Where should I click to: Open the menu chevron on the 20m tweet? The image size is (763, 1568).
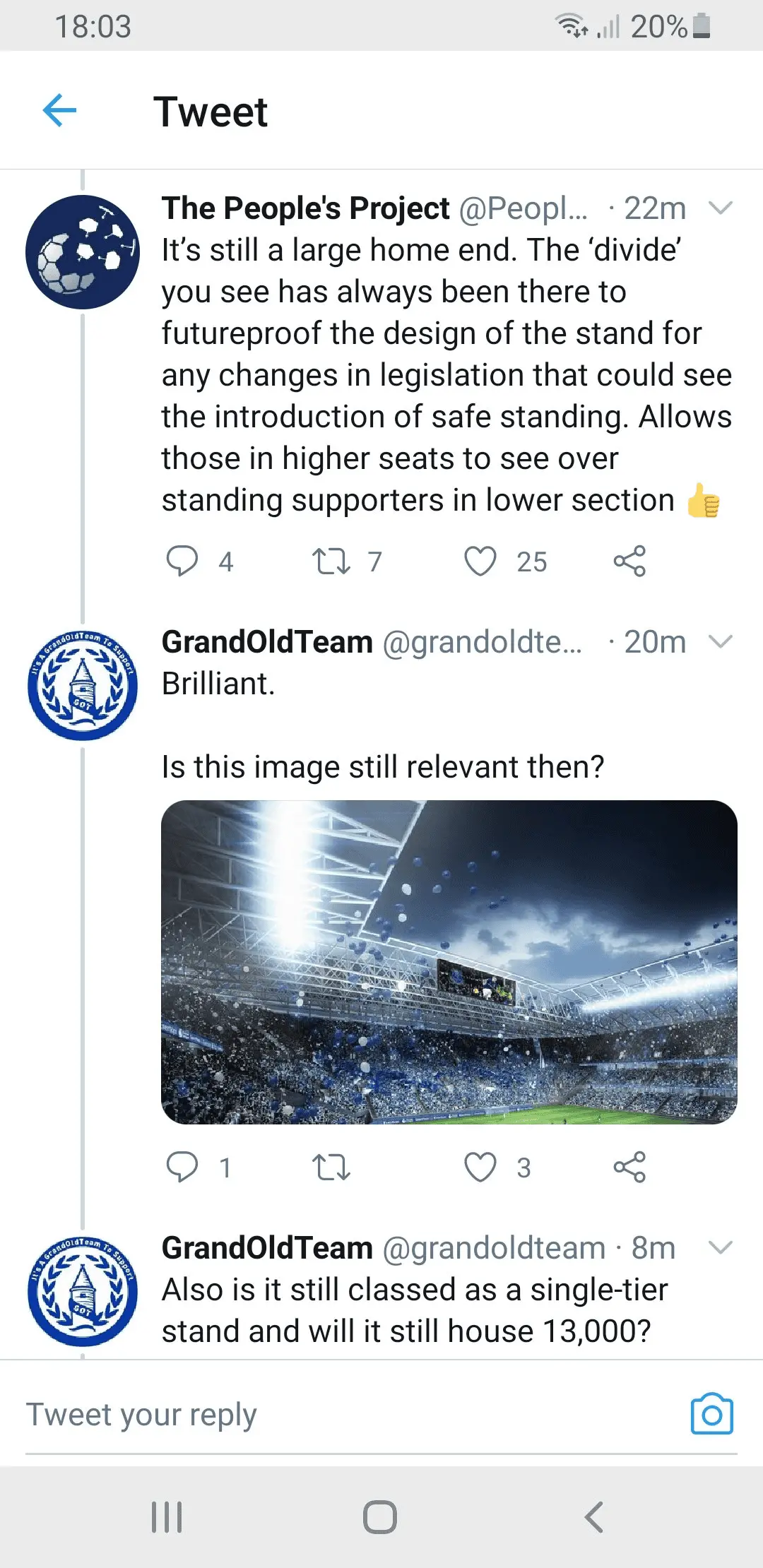[720, 641]
